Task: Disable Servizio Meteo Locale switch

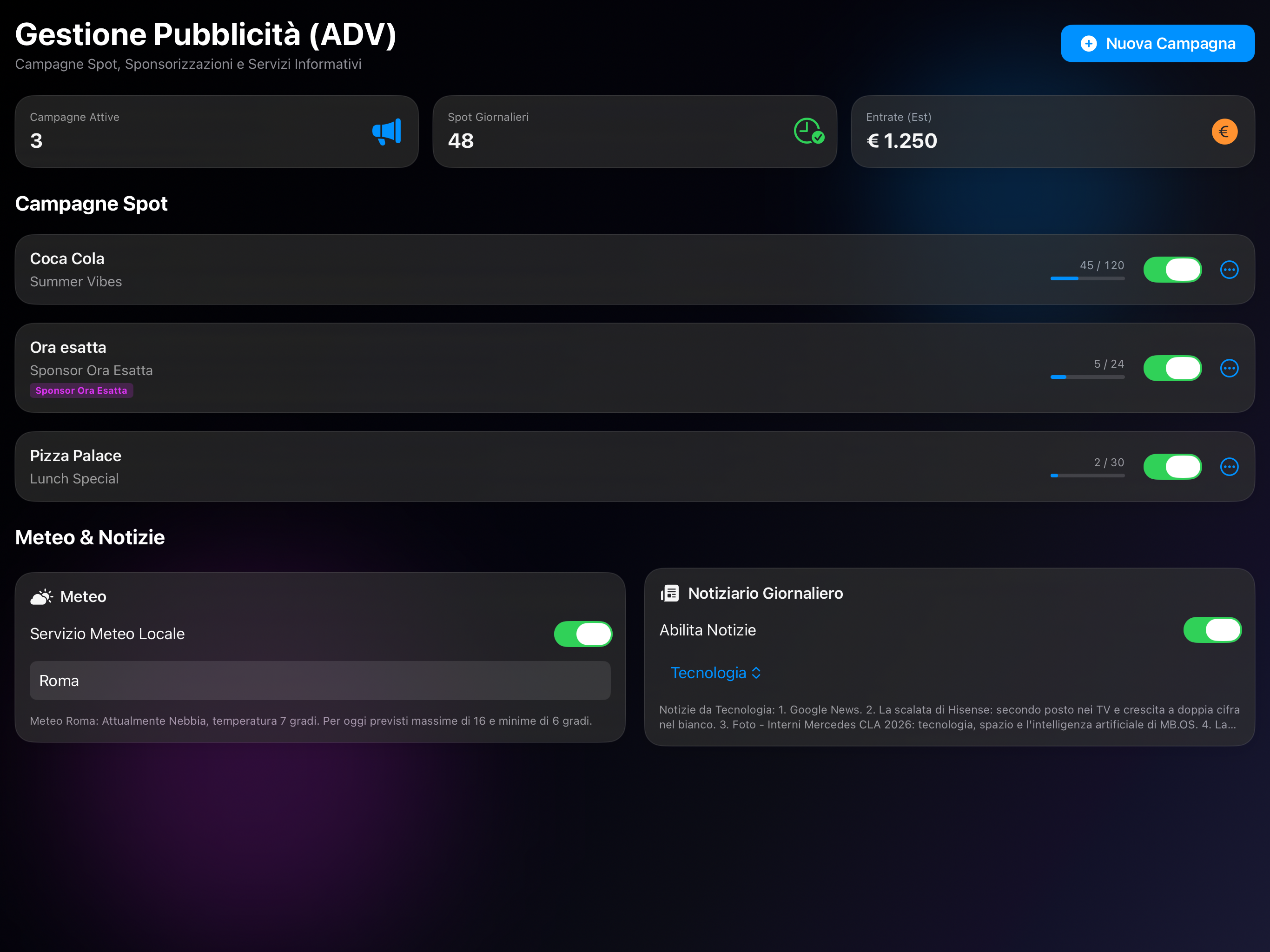Action: coord(583,634)
